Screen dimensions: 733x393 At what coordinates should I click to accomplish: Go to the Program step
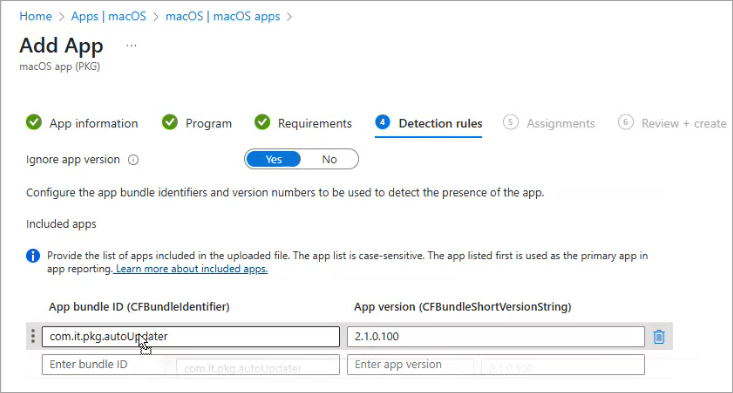(x=208, y=123)
